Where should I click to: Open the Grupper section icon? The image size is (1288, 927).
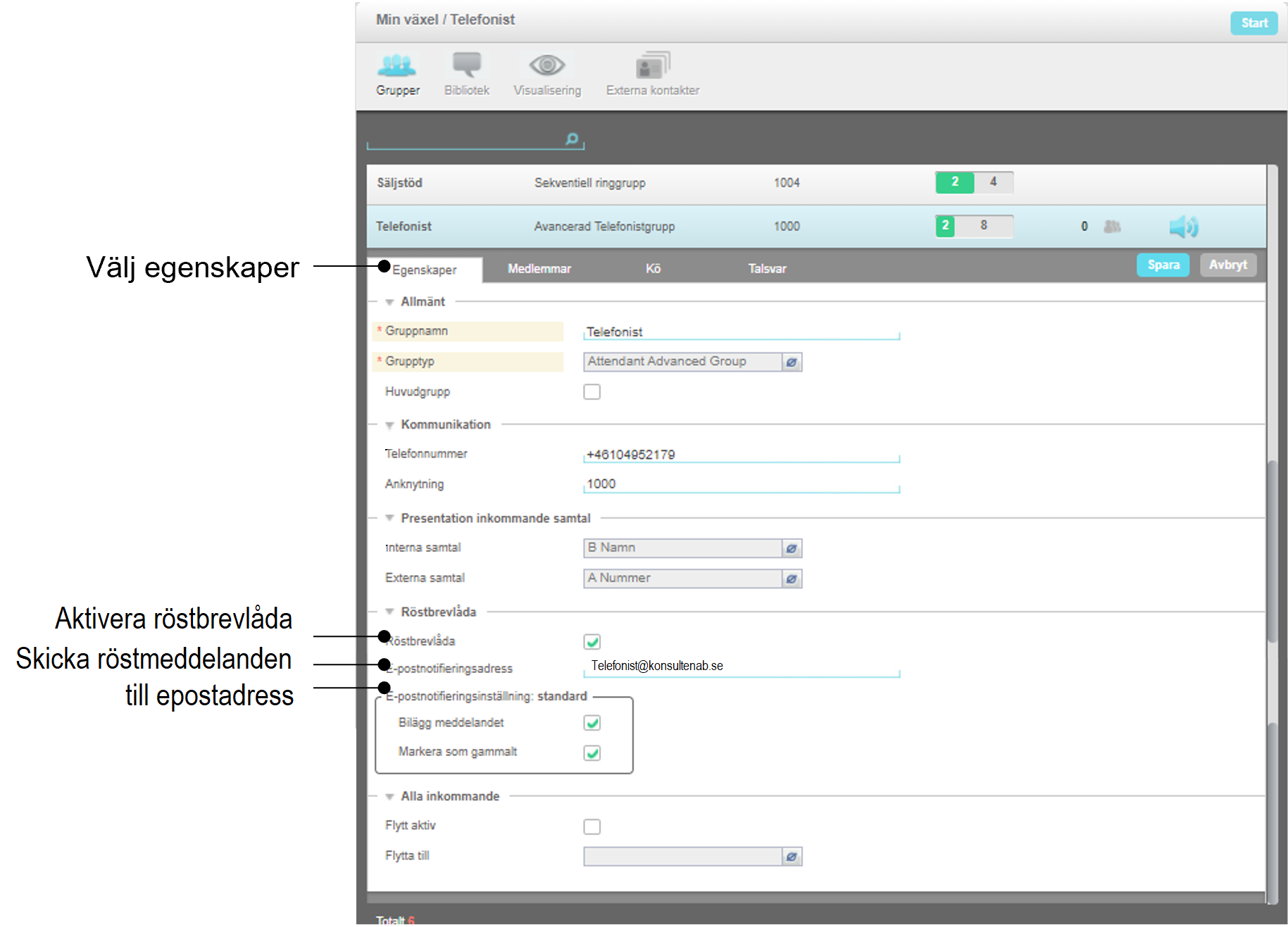397,65
